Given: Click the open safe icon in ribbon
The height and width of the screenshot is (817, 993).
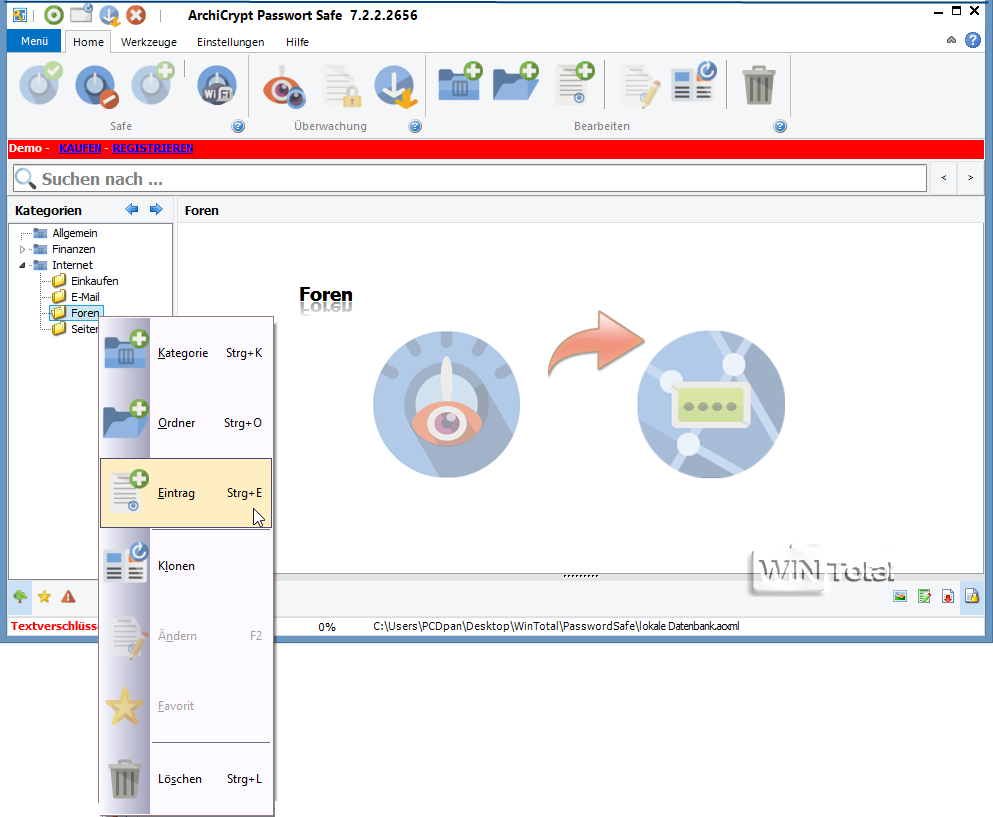Looking at the screenshot, I should click(41, 85).
